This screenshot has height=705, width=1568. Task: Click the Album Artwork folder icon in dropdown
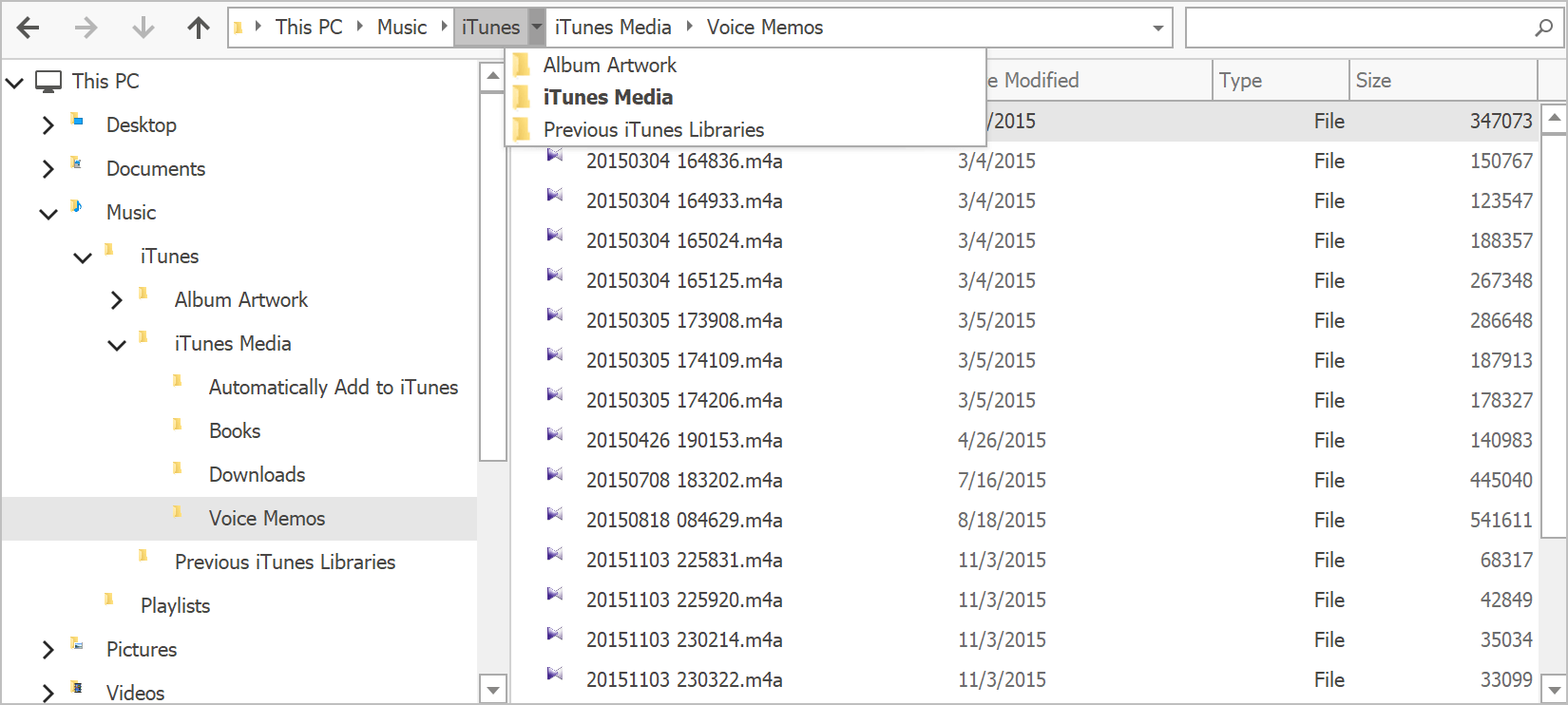tap(522, 65)
